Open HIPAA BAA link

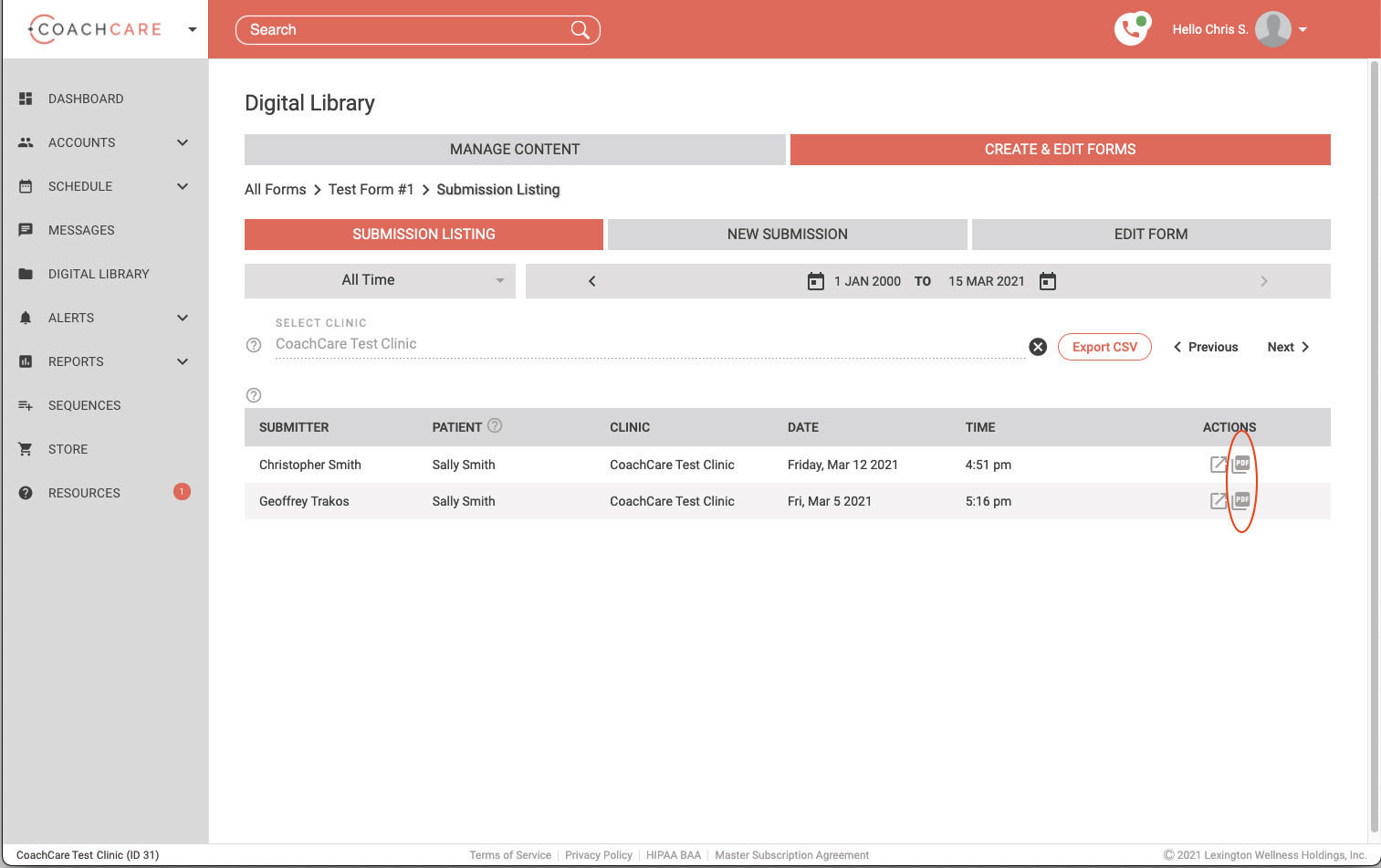tap(674, 855)
